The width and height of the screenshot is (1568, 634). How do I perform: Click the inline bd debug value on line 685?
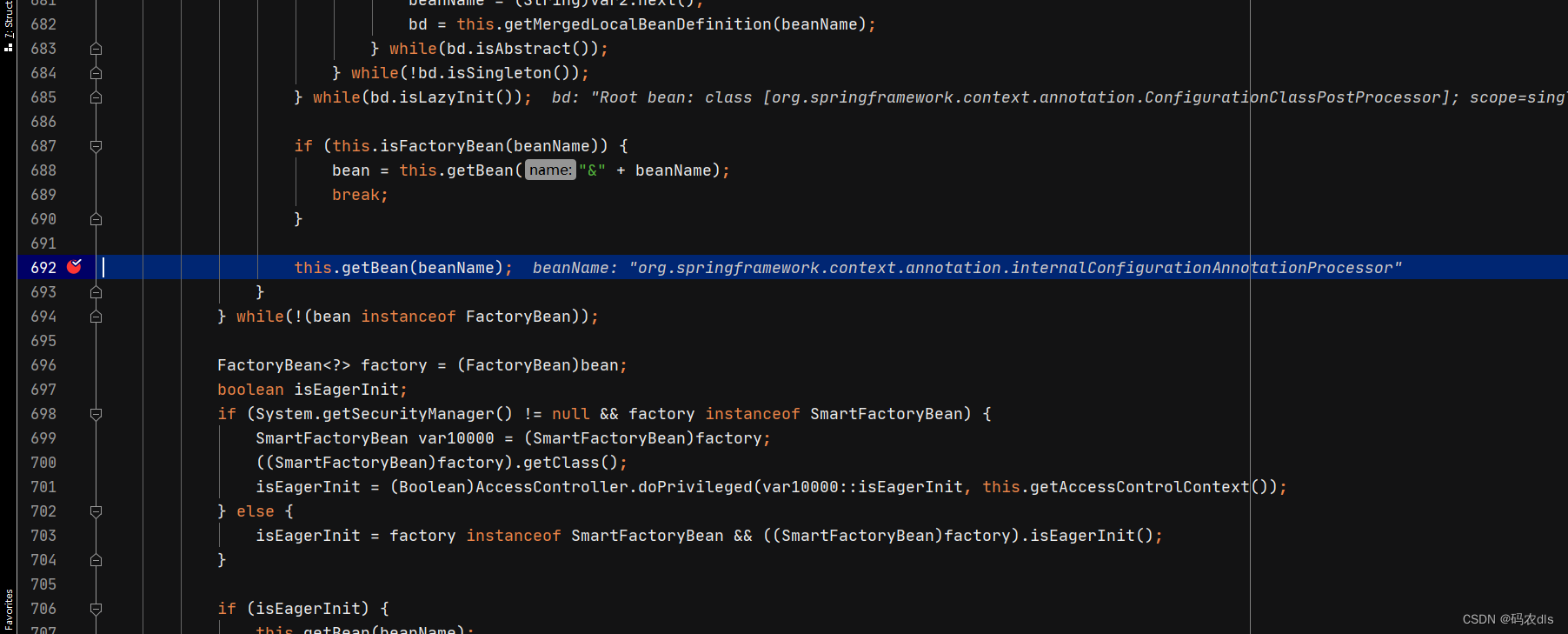coord(1059,97)
